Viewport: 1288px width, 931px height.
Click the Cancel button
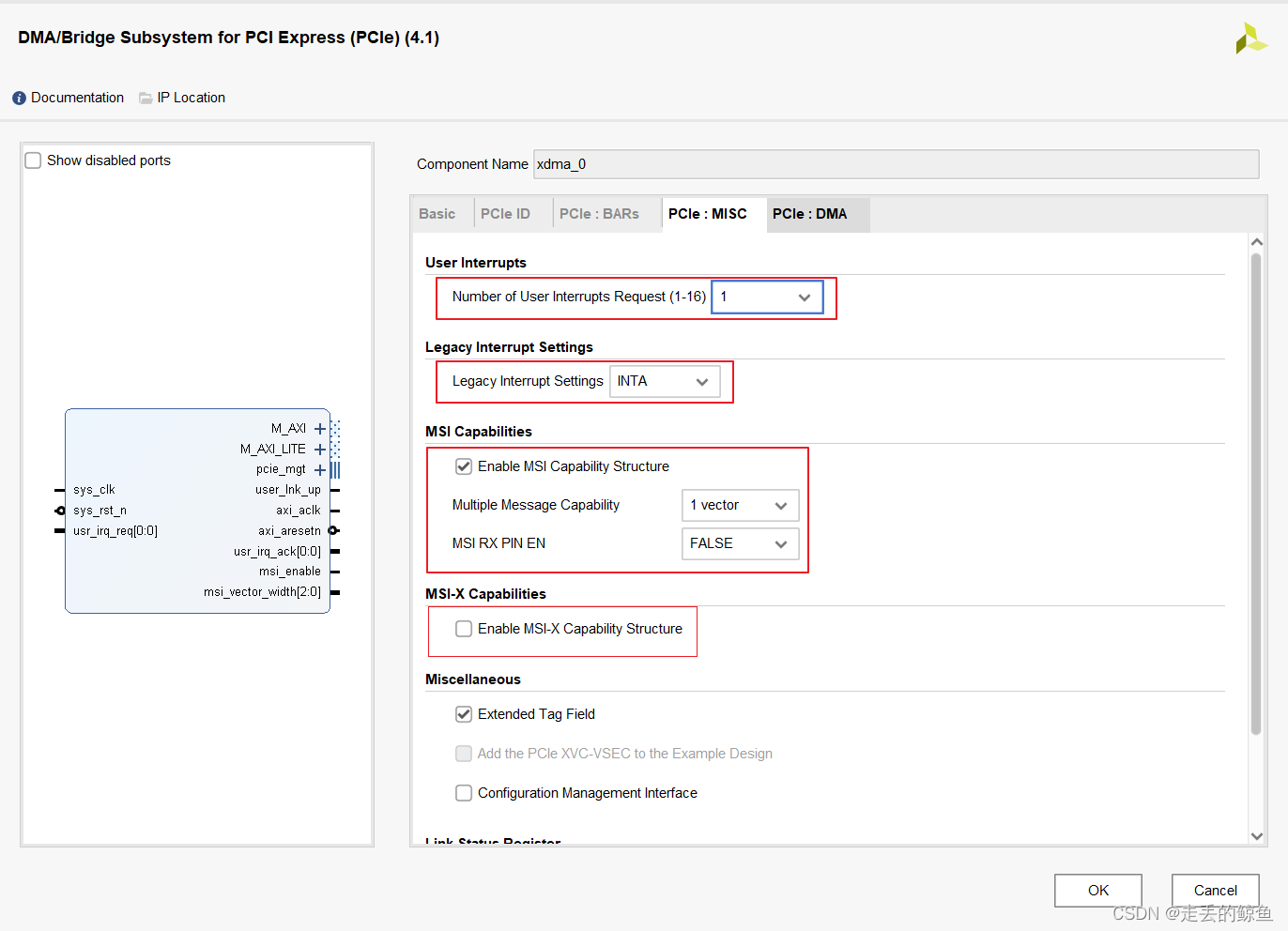pyautogui.click(x=1216, y=891)
